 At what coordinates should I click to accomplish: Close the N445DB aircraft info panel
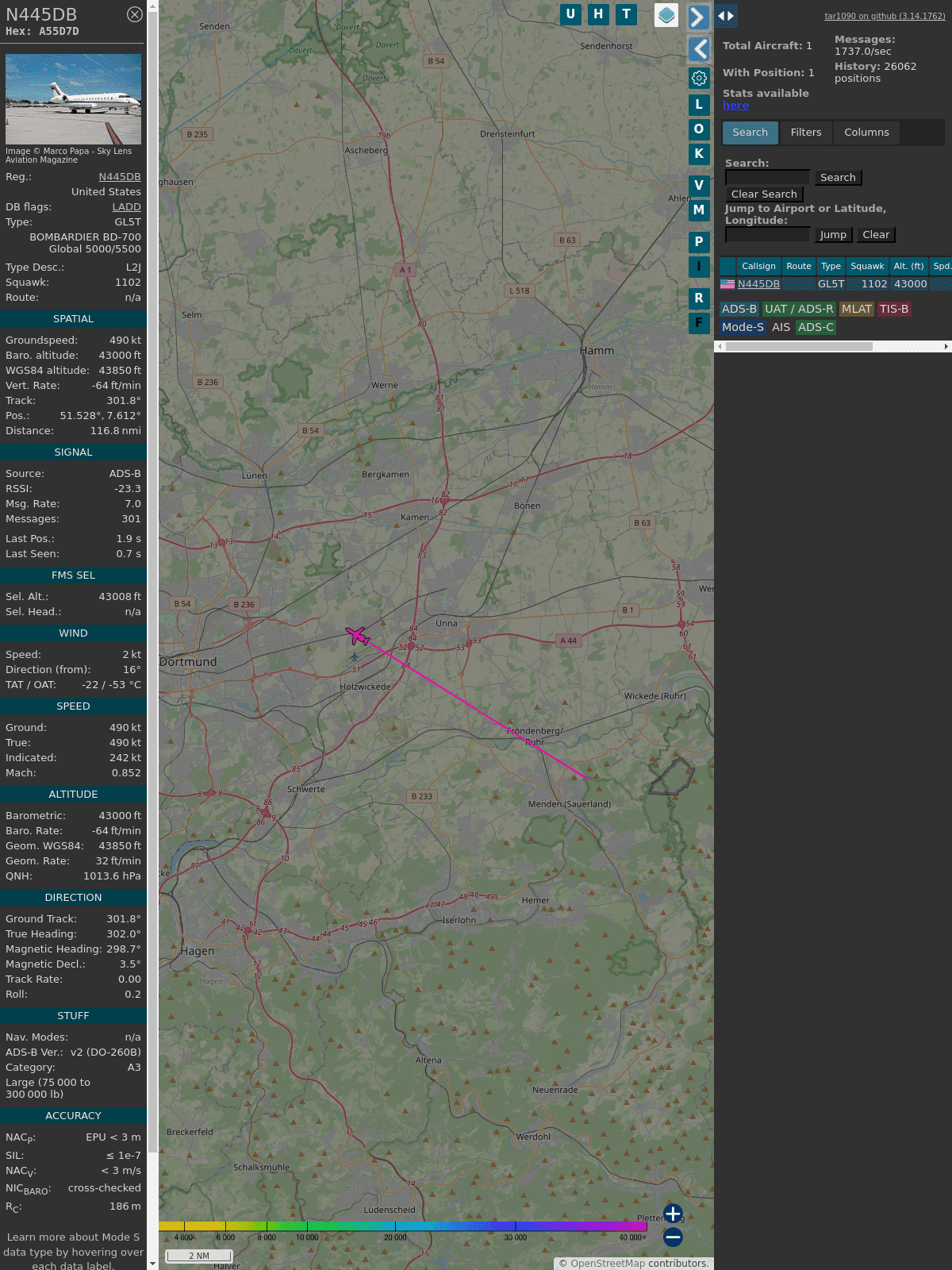(x=135, y=14)
